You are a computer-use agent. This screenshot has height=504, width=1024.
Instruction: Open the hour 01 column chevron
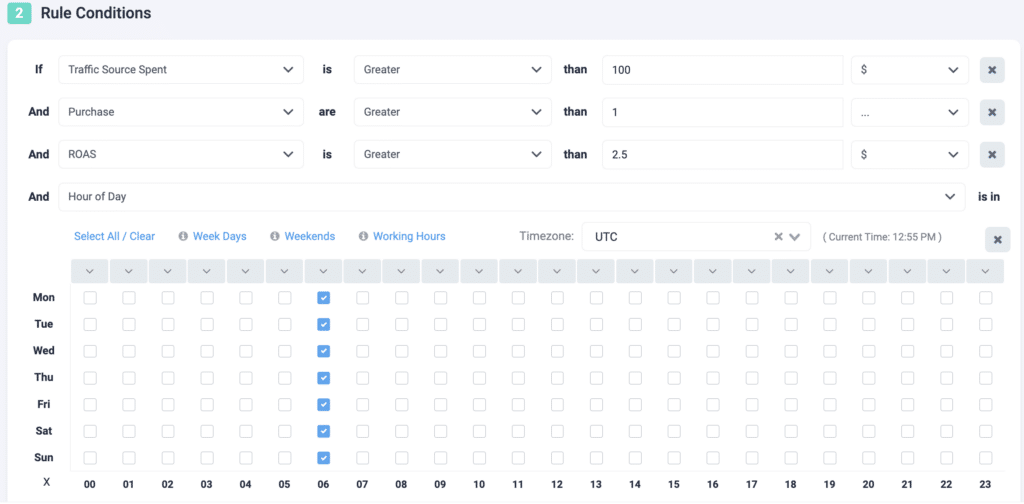pyautogui.click(x=129, y=271)
